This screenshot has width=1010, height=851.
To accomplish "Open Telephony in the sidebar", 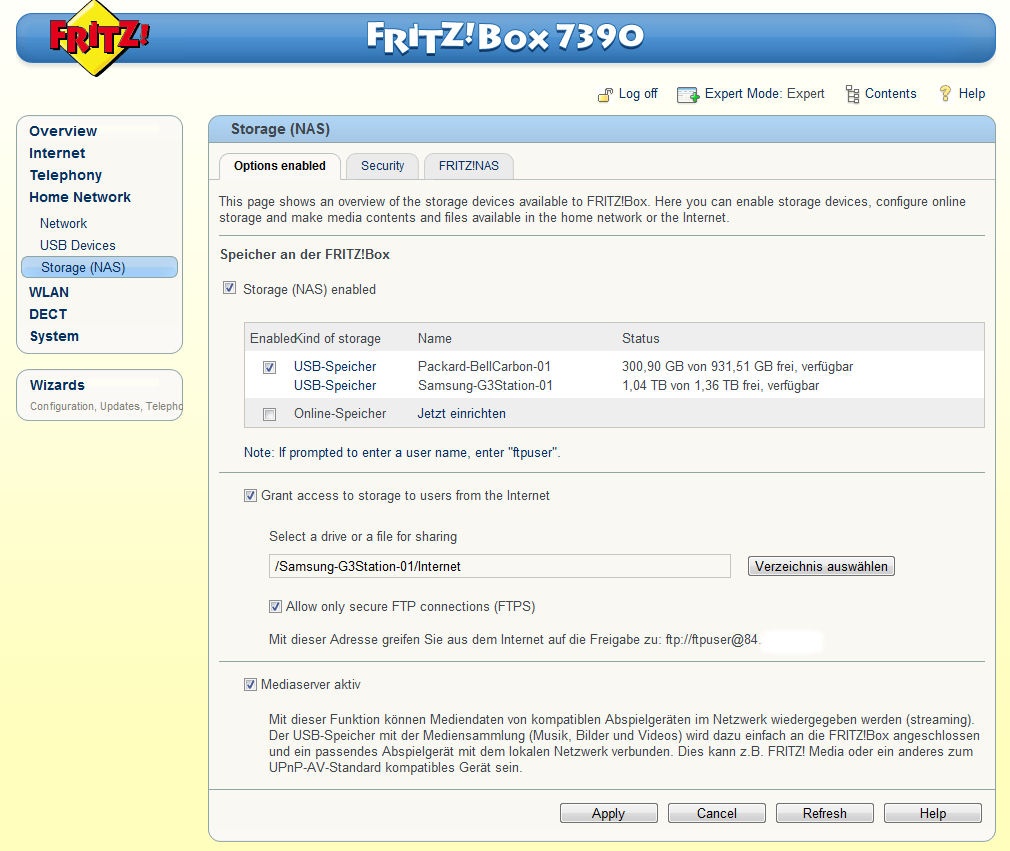I will click(x=66, y=175).
